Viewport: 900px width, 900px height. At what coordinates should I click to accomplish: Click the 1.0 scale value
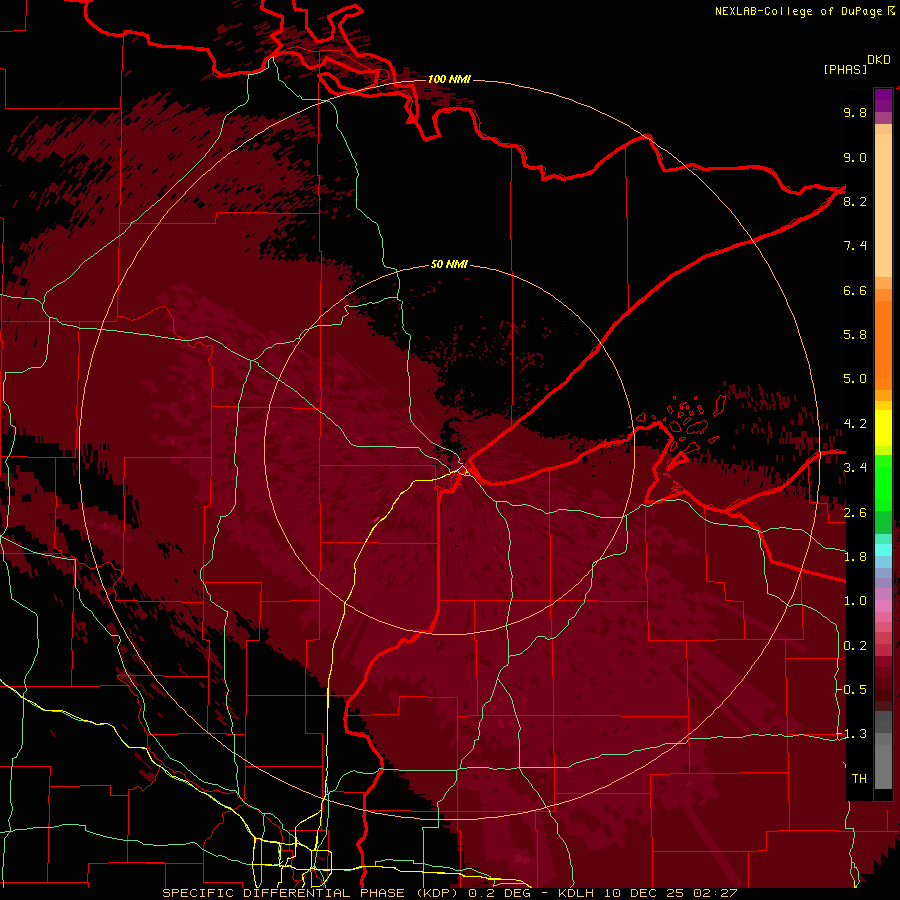point(855,601)
